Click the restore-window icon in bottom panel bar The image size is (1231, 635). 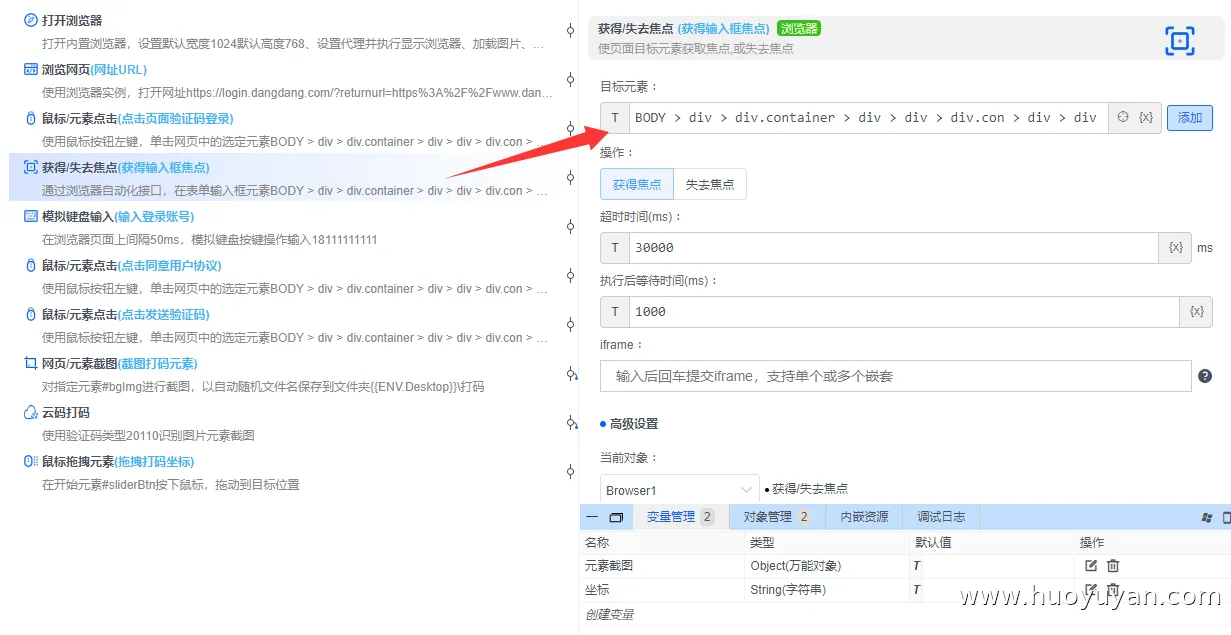616,517
